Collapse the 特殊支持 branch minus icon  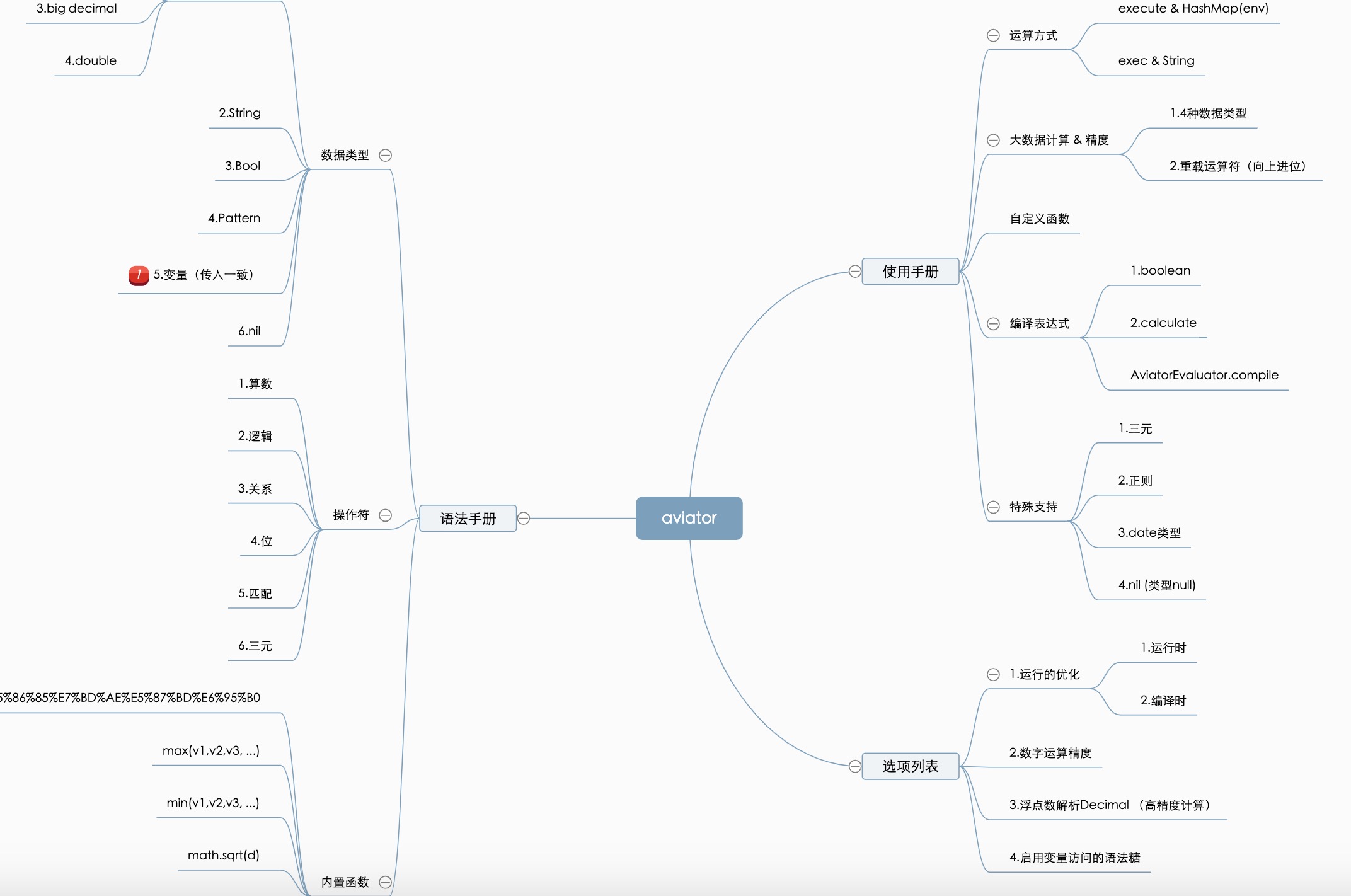(x=993, y=506)
